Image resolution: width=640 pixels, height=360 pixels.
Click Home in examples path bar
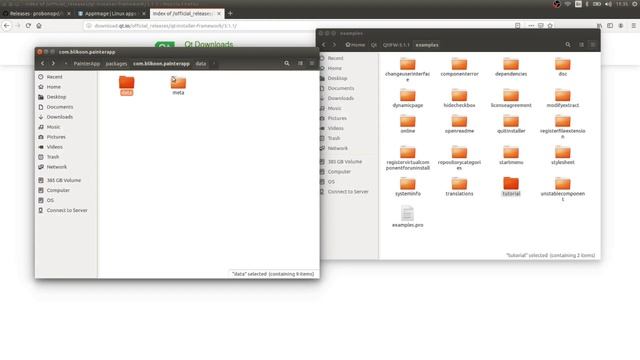(355, 45)
